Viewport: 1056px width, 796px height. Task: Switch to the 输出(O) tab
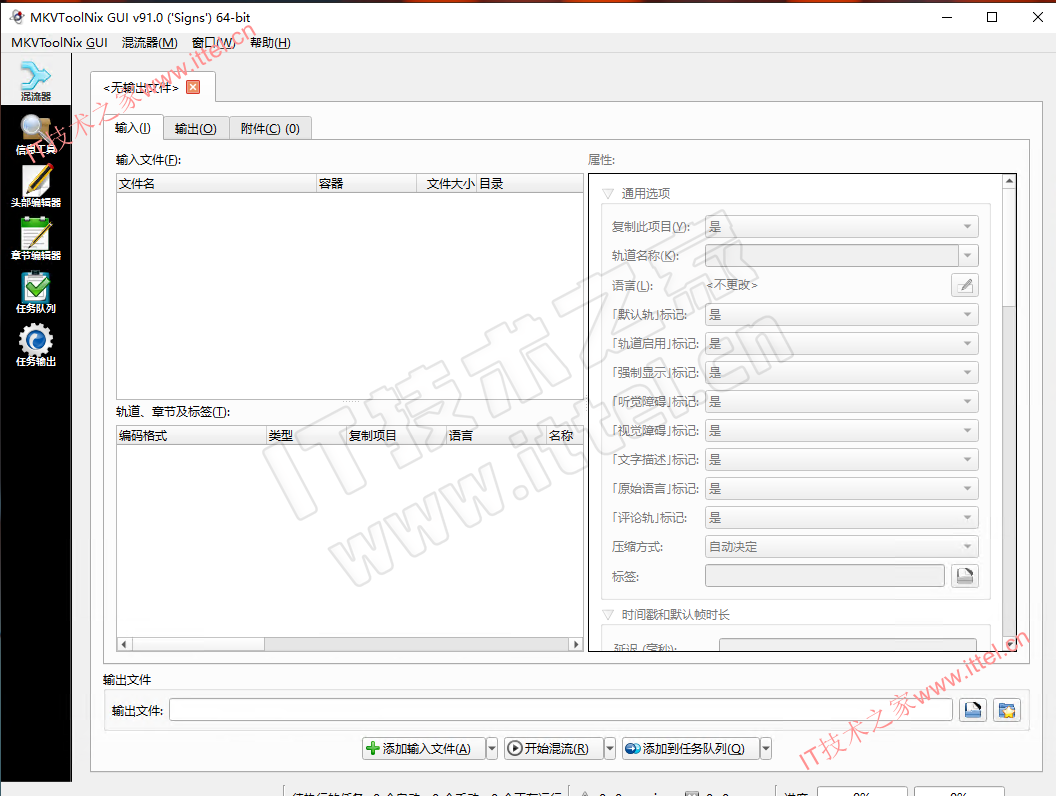pos(195,129)
